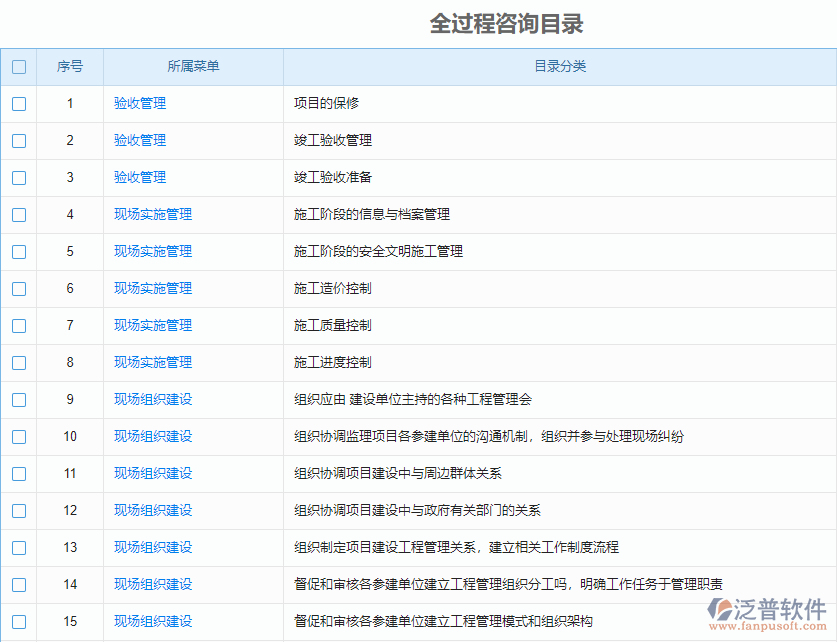Check the checkbox for row 9 组织应由建设单位主持的工程管理会
Viewport: 837px width, 642px height.
[17, 399]
